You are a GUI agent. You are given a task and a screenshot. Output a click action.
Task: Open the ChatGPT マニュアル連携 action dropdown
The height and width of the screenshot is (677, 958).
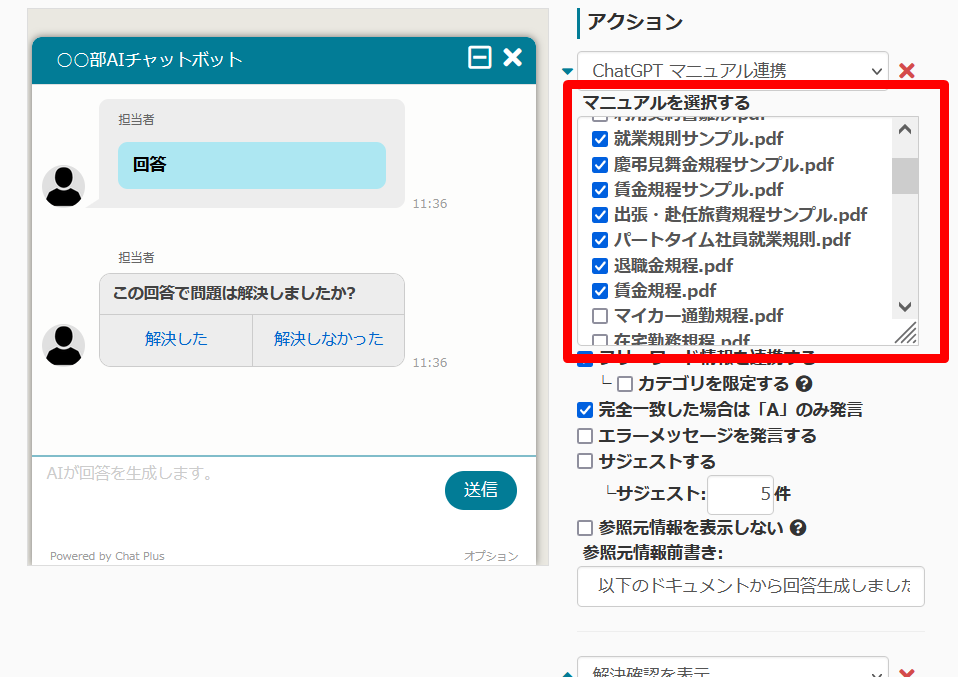pos(732,70)
